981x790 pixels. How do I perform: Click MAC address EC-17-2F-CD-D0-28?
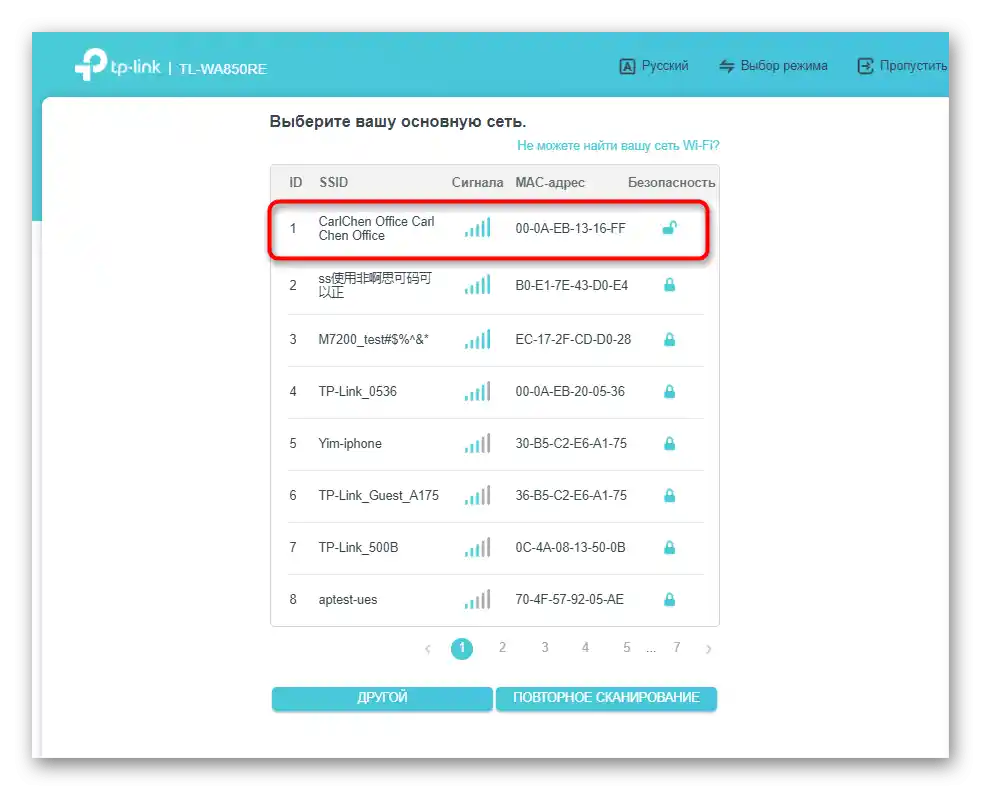[x=573, y=340]
